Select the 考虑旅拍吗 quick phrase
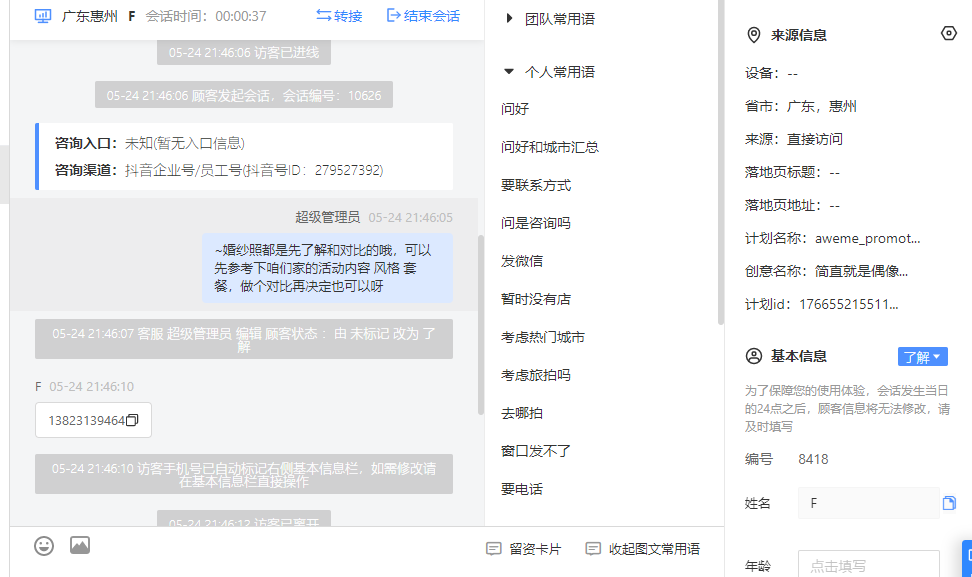The image size is (972, 577). 536,376
